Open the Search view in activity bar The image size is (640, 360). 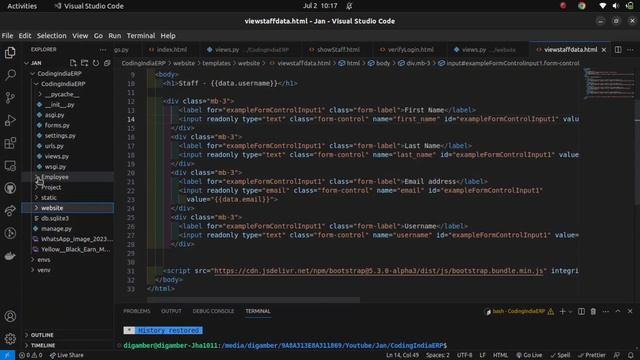tap(10, 75)
